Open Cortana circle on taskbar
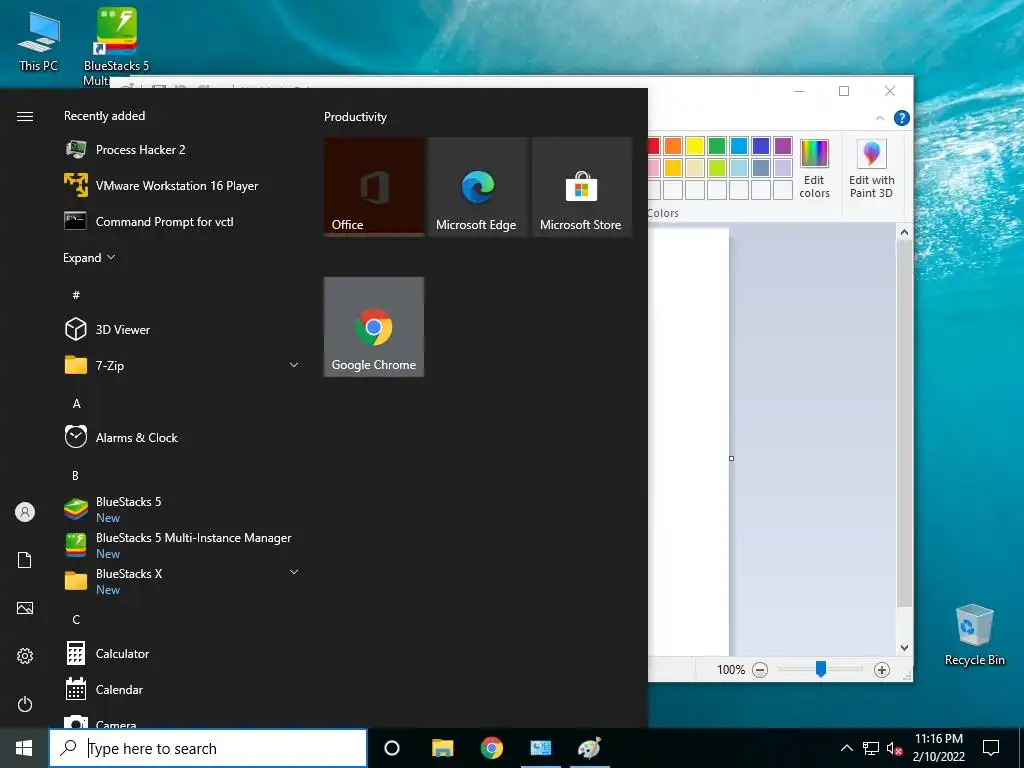Image resolution: width=1024 pixels, height=768 pixels. point(392,748)
